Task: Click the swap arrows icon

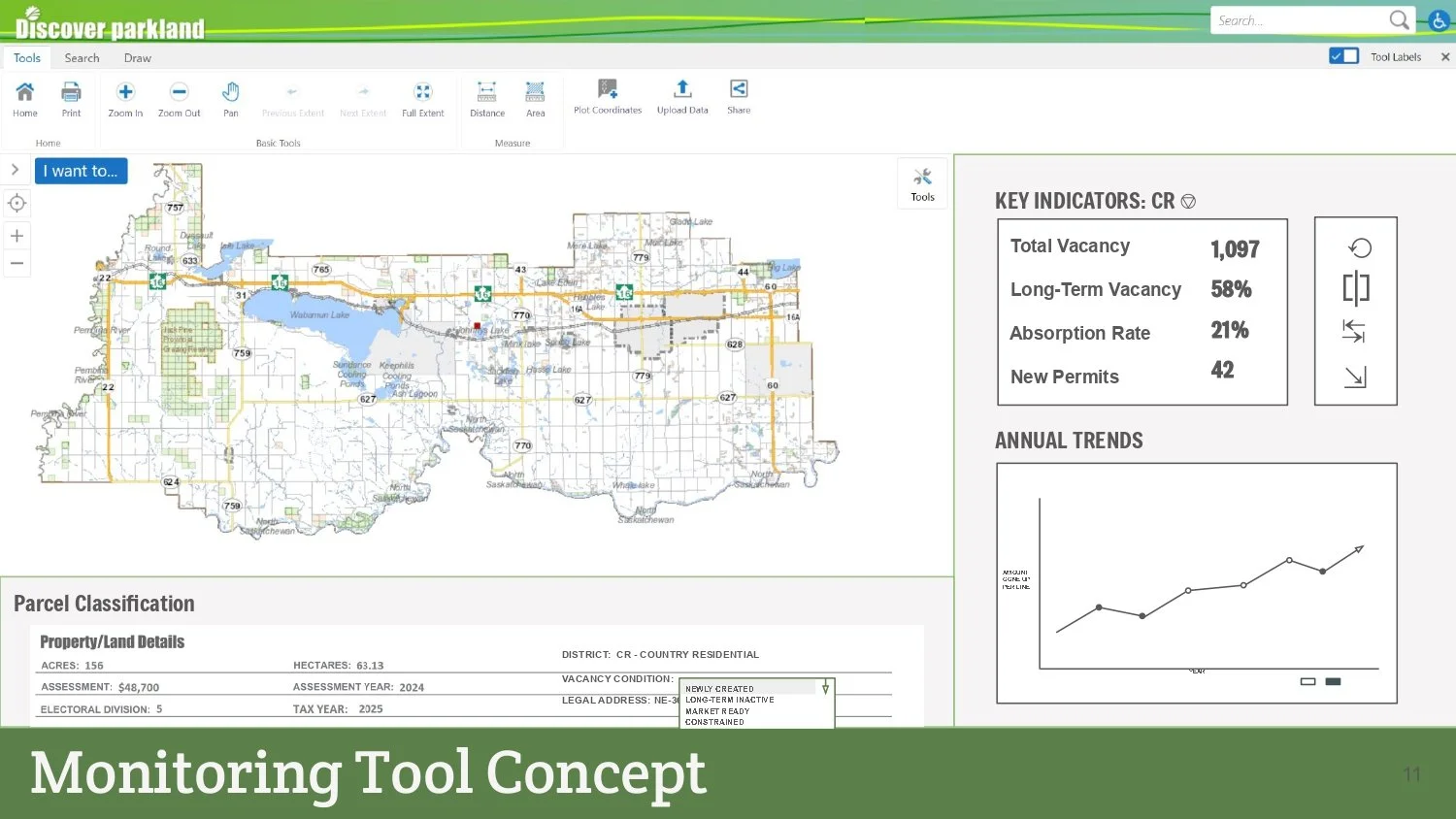Action: coord(1353,331)
